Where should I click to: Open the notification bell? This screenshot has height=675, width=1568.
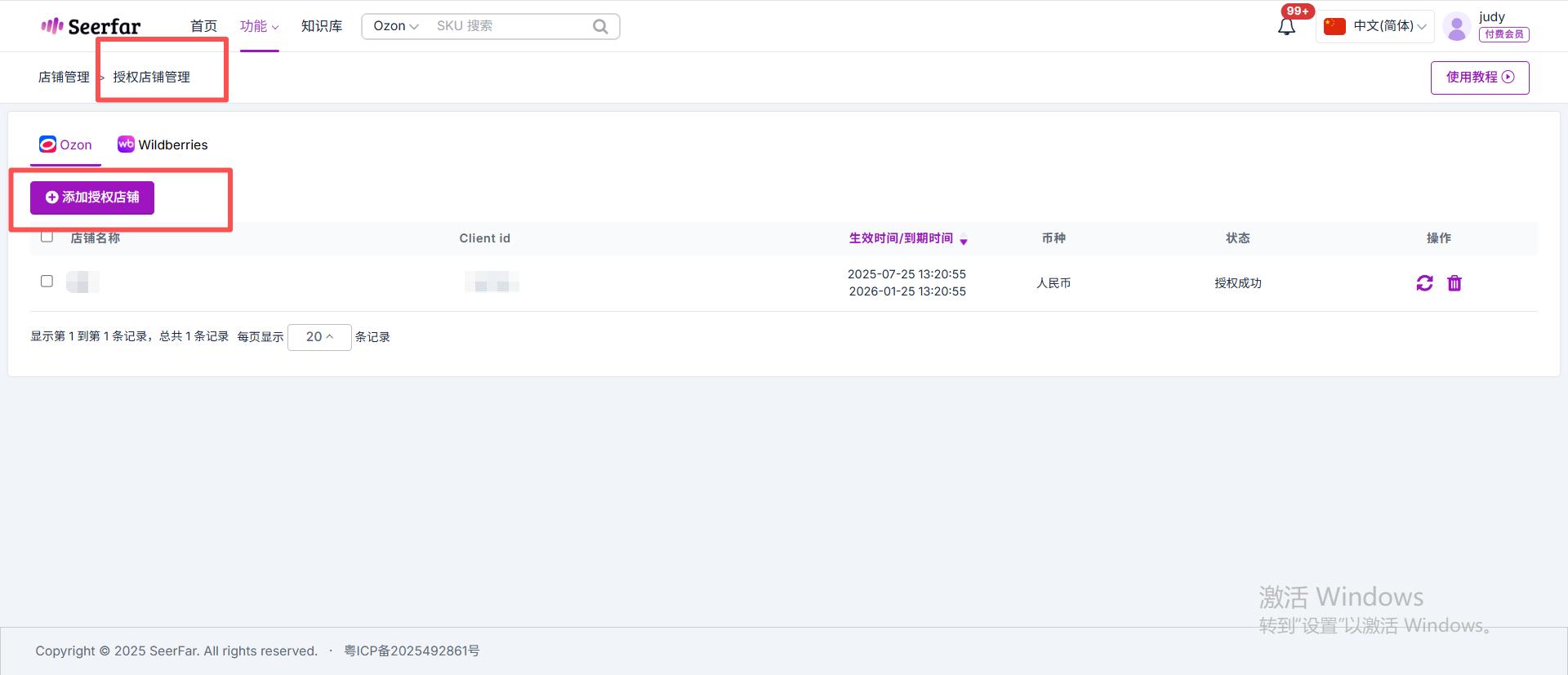[1286, 27]
